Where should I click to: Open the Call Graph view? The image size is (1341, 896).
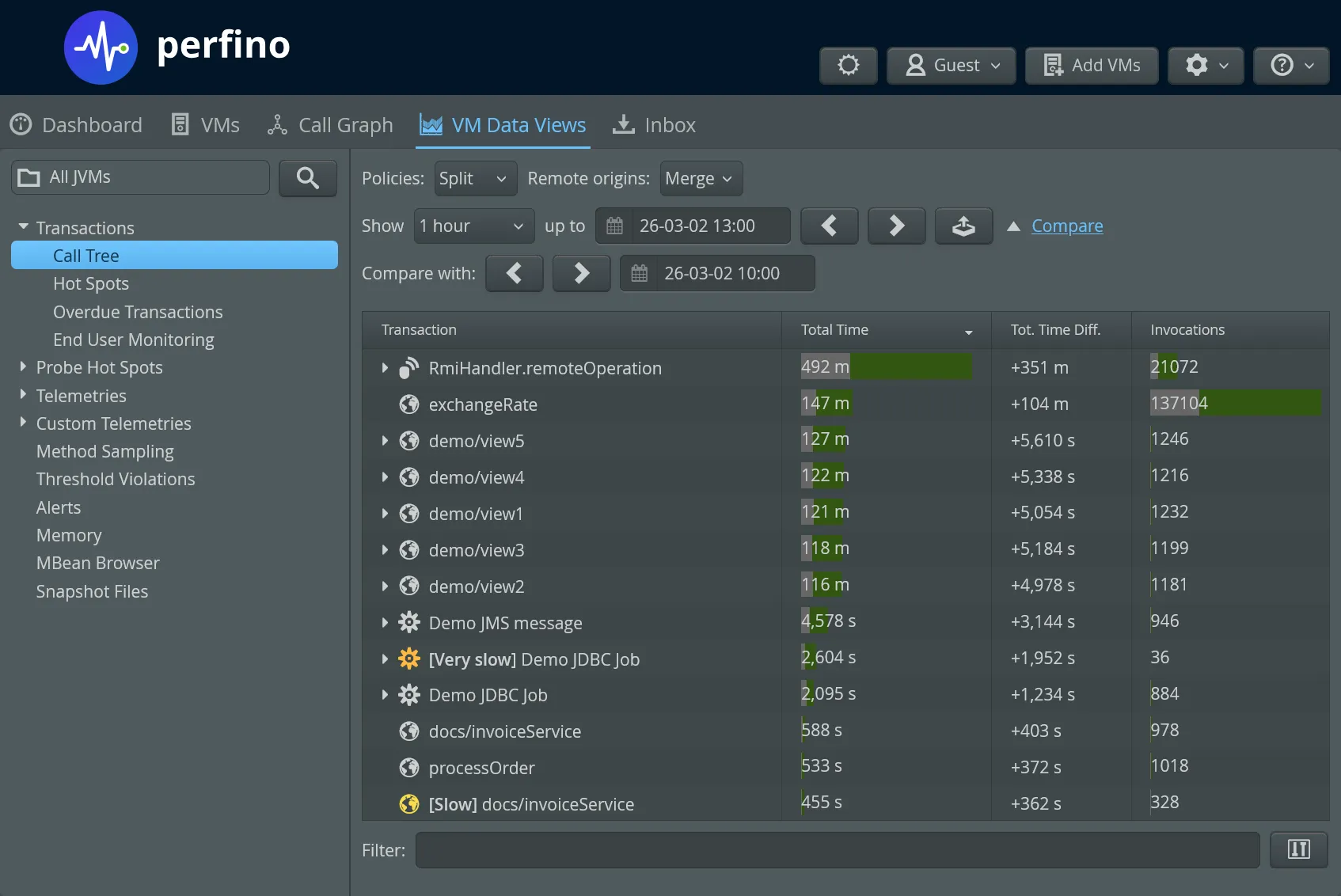pyautogui.click(x=330, y=124)
